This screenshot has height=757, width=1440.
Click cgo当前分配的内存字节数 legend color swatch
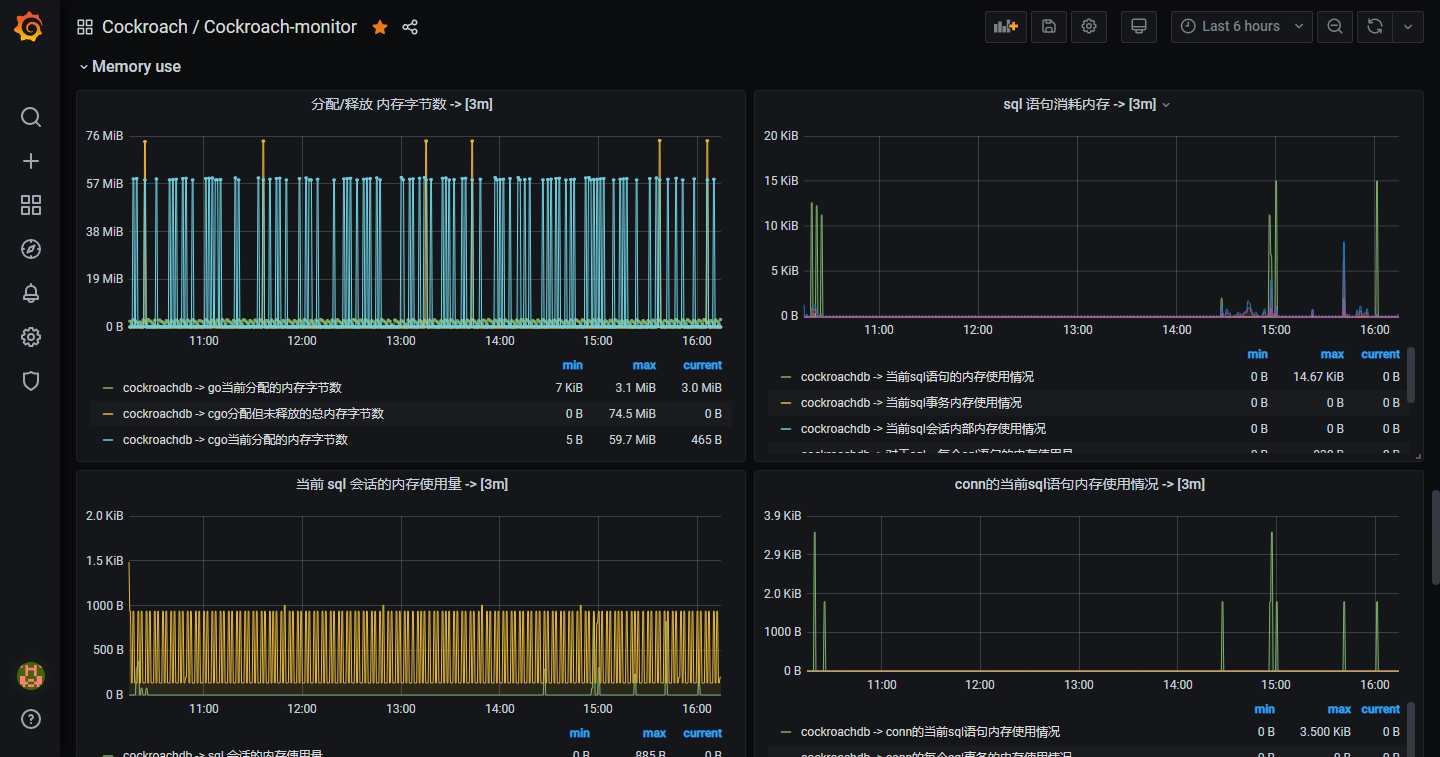pos(108,440)
